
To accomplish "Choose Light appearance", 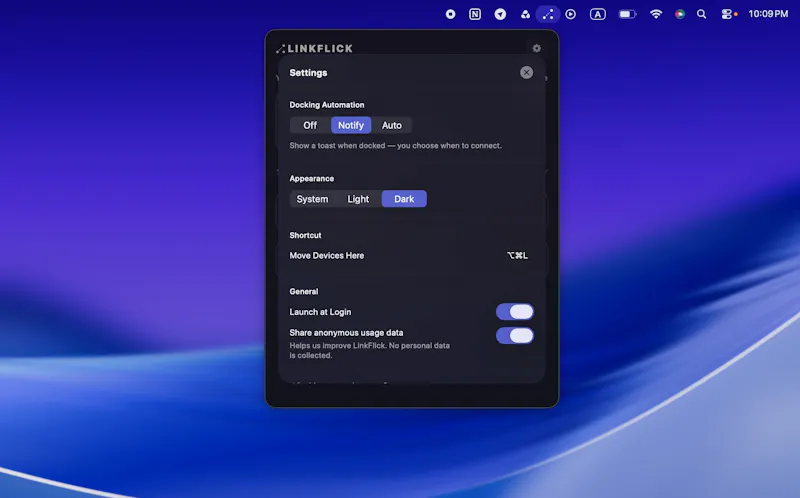I will (x=358, y=199).
